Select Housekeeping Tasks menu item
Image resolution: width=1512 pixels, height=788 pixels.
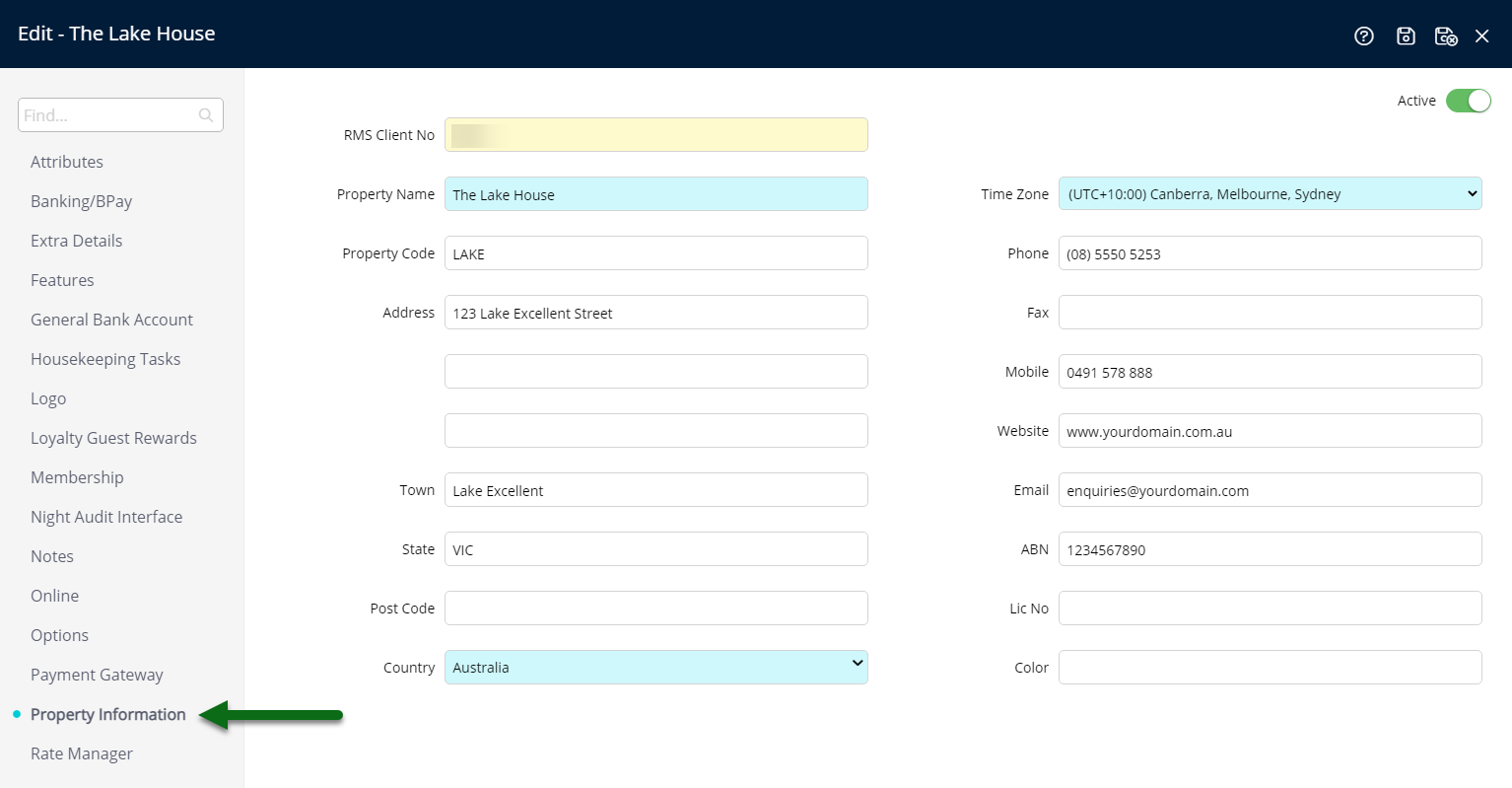point(105,359)
